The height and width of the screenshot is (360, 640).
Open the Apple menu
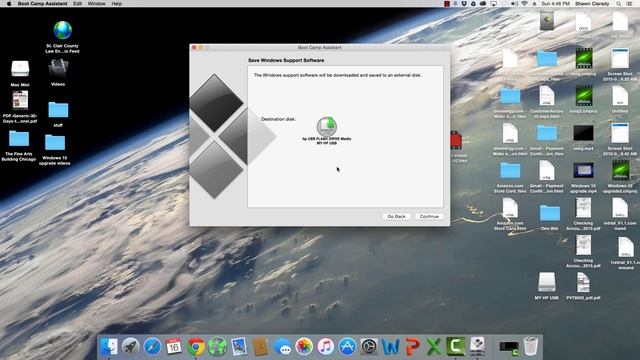[x=9, y=4]
